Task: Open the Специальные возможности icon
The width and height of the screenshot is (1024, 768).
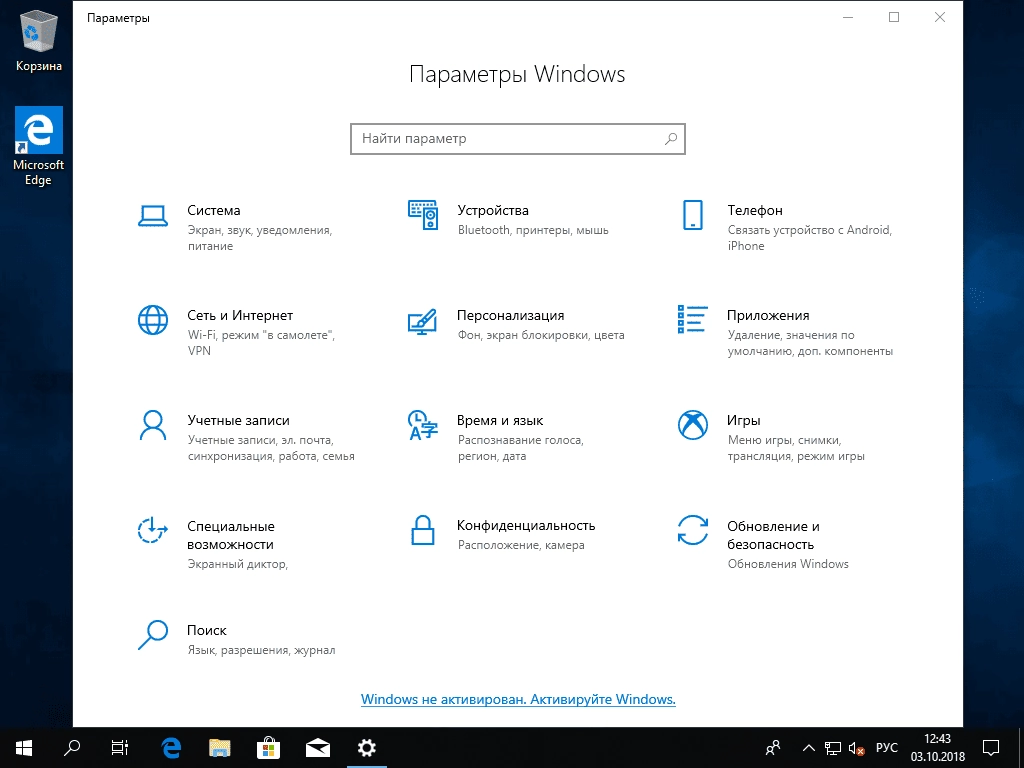Action: click(153, 530)
